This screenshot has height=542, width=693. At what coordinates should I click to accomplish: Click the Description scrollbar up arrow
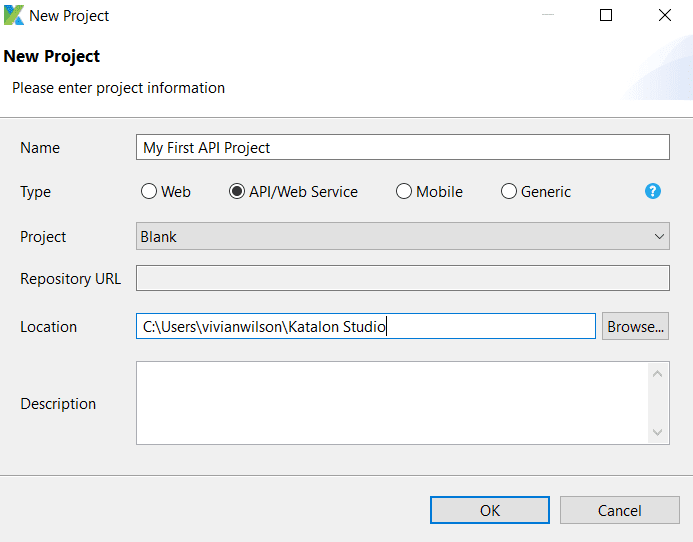(x=658, y=374)
